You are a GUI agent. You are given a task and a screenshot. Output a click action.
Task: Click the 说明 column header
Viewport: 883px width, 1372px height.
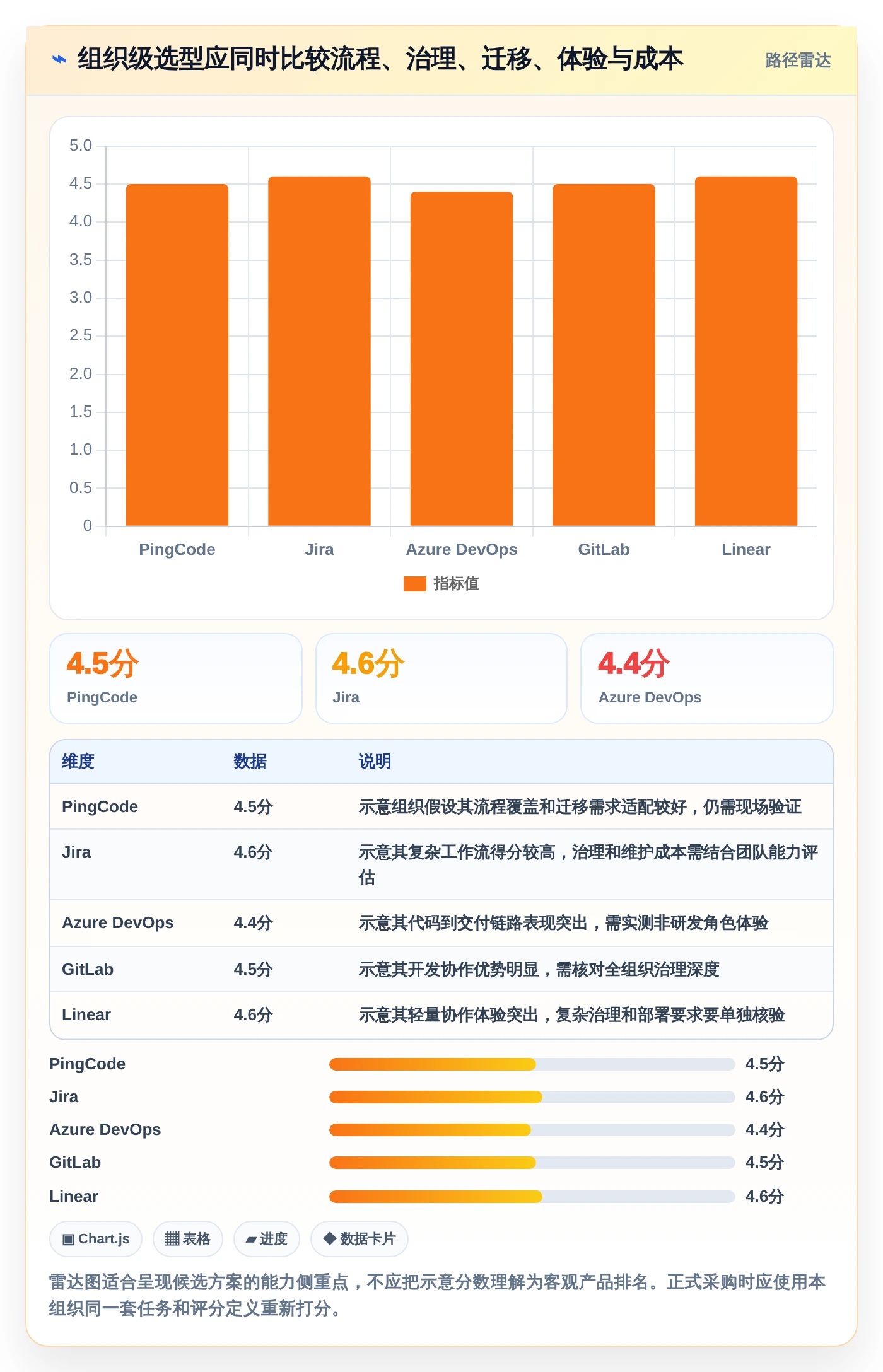pos(375,762)
